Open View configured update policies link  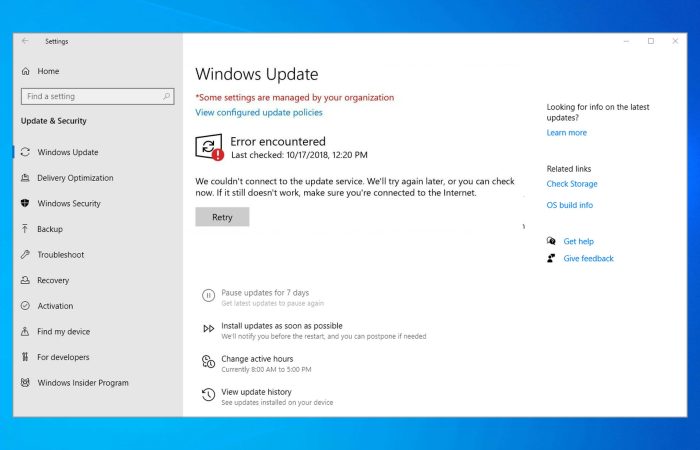point(259,112)
